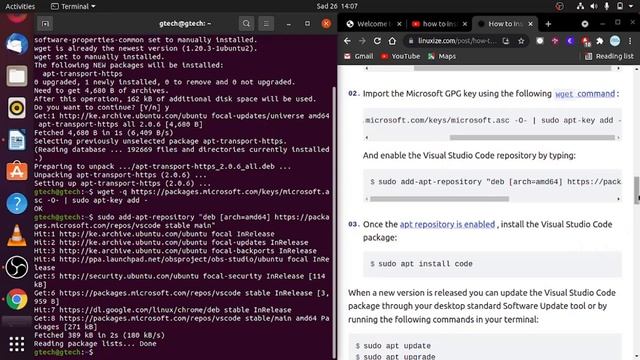Viewport: 640px width, 360px height.
Task: Go back in Chrome browser
Action: coord(347,41)
